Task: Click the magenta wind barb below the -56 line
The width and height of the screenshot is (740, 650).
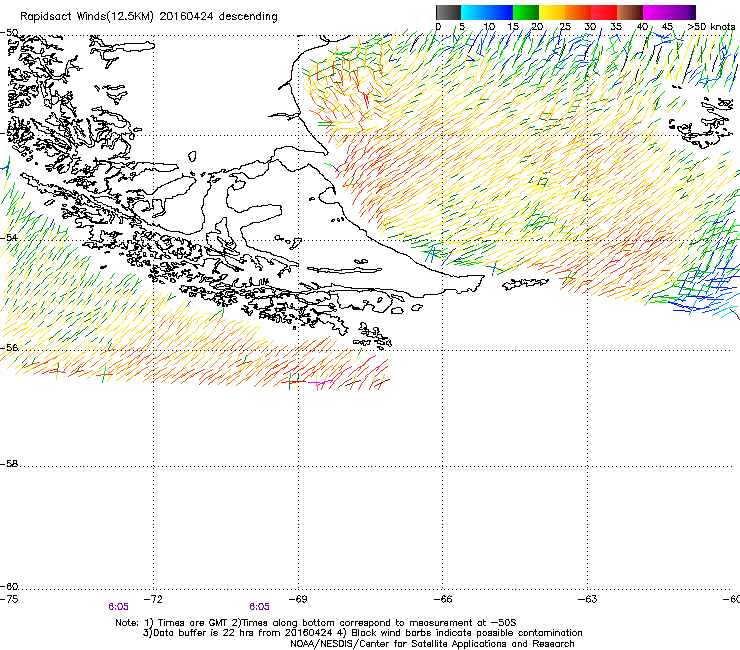Action: (x=318, y=383)
